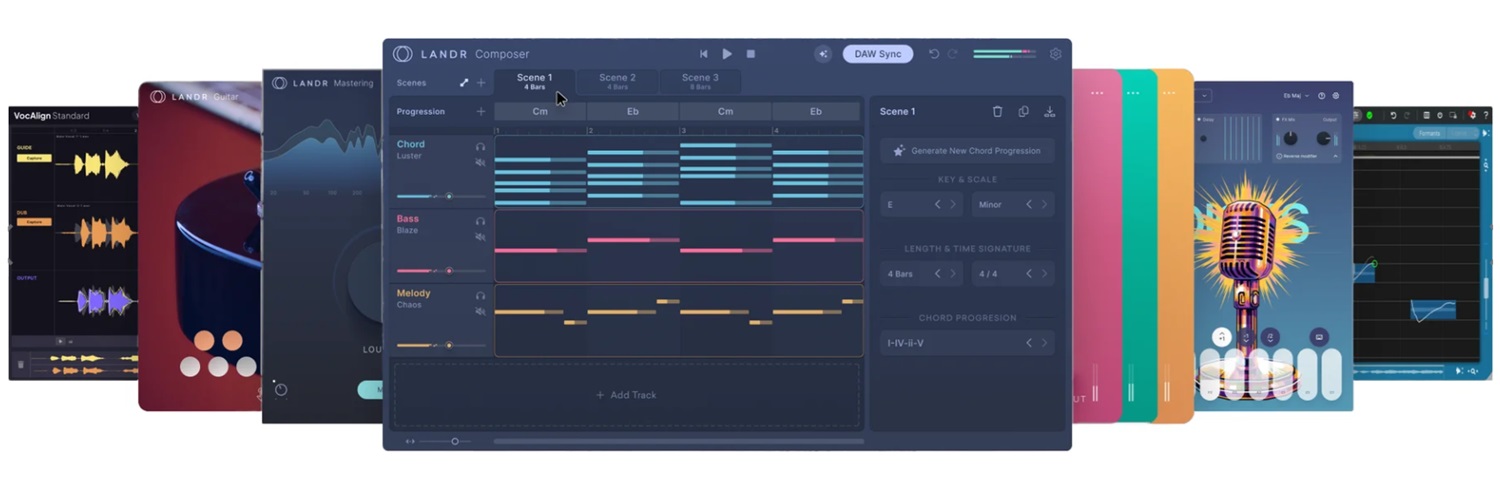Solo the Melody track with headphones icon
The height and width of the screenshot is (491, 1500).
pos(481,296)
